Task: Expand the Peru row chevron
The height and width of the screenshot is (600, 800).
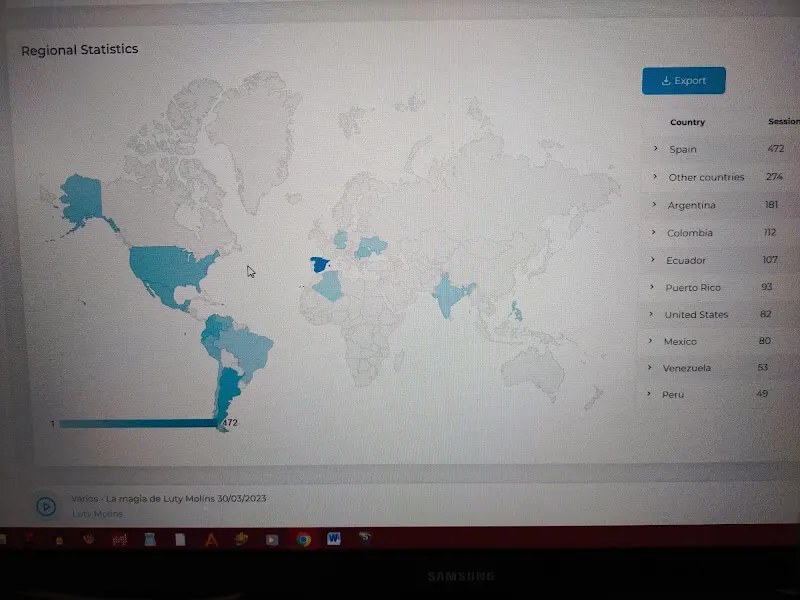Action: [648, 393]
